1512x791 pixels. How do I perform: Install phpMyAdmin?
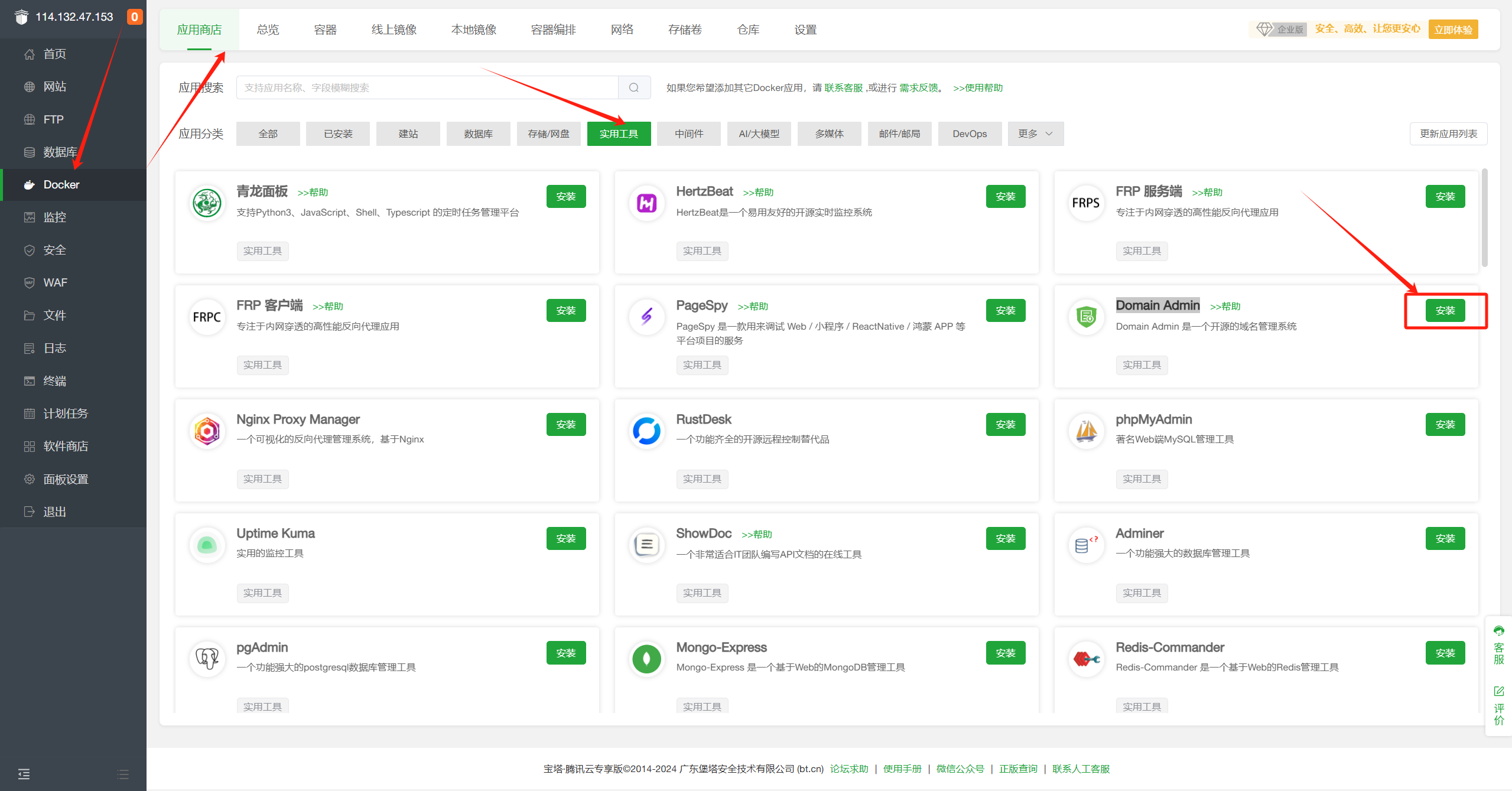pyautogui.click(x=1445, y=425)
